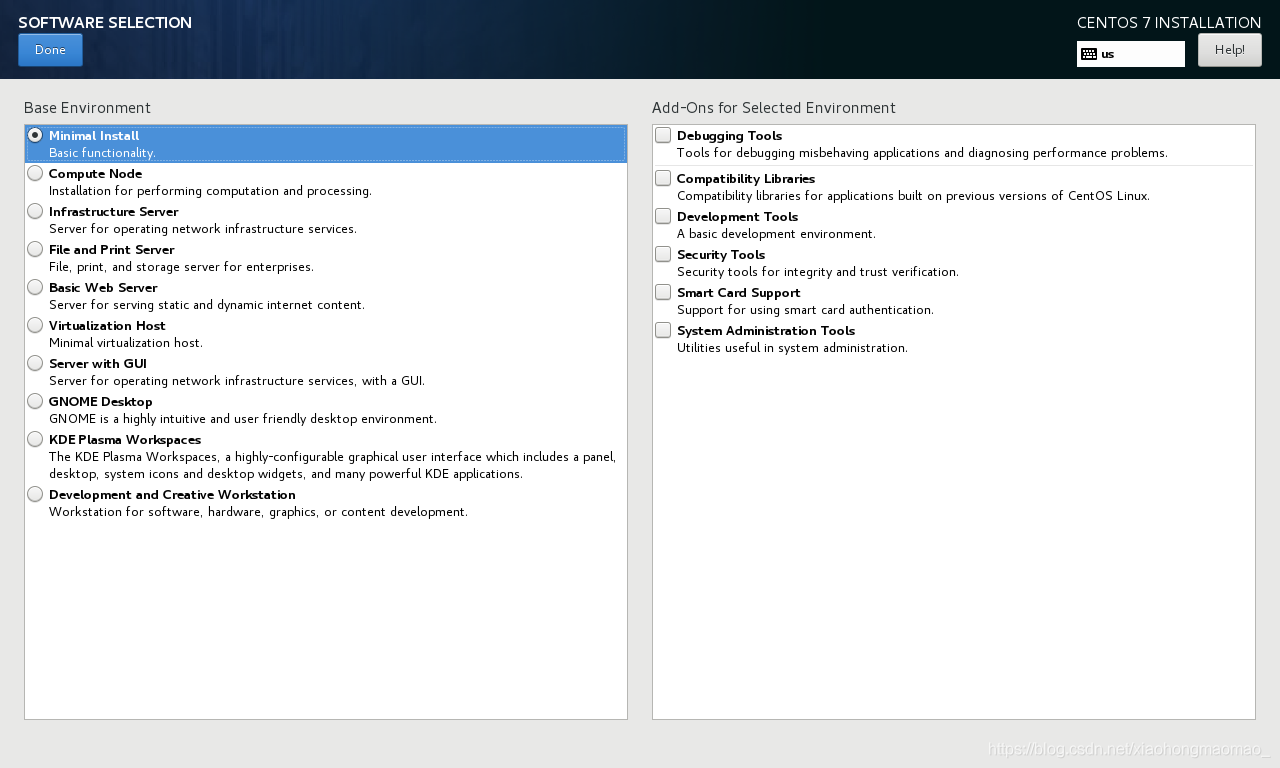Viewport: 1280px width, 768px height.
Task: Select Server with GUI radio button
Action: pos(35,363)
